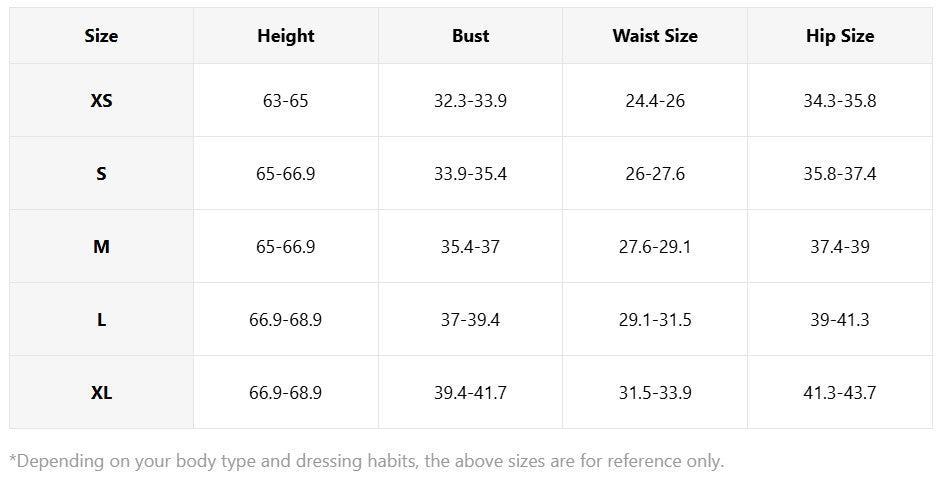The height and width of the screenshot is (479, 941).
Task: Click the Bust column header
Action: point(470,36)
